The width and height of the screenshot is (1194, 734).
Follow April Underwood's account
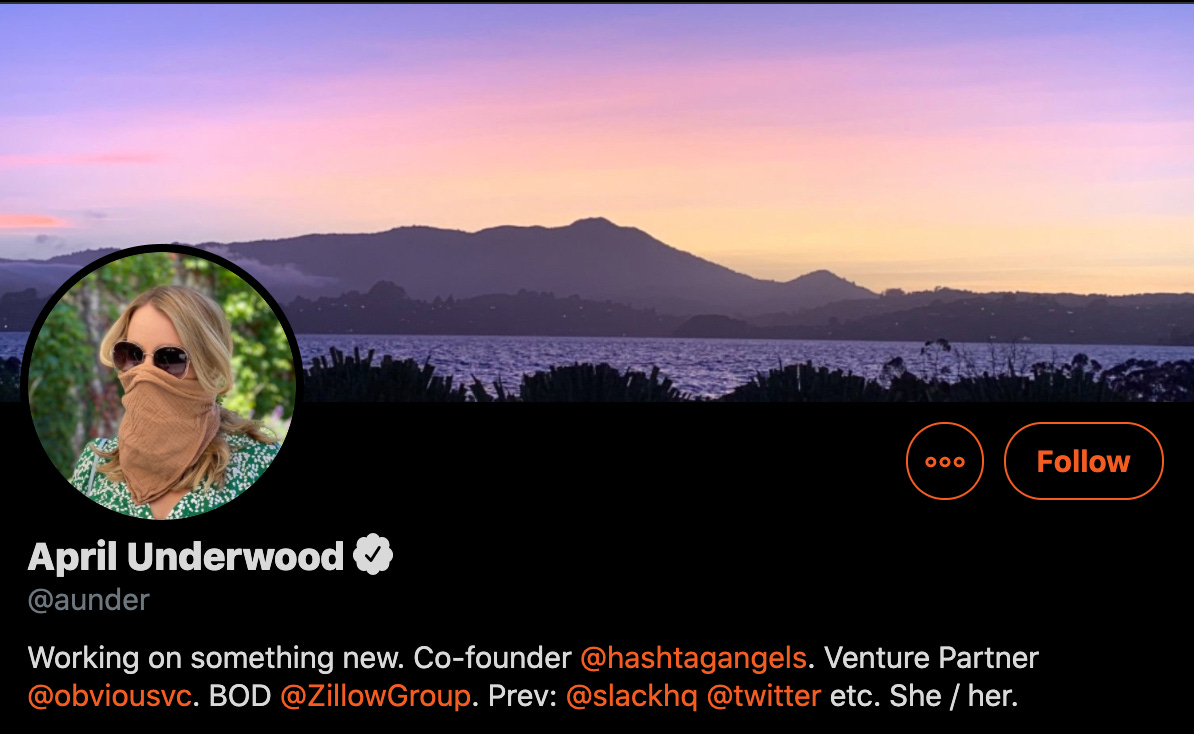click(1084, 461)
